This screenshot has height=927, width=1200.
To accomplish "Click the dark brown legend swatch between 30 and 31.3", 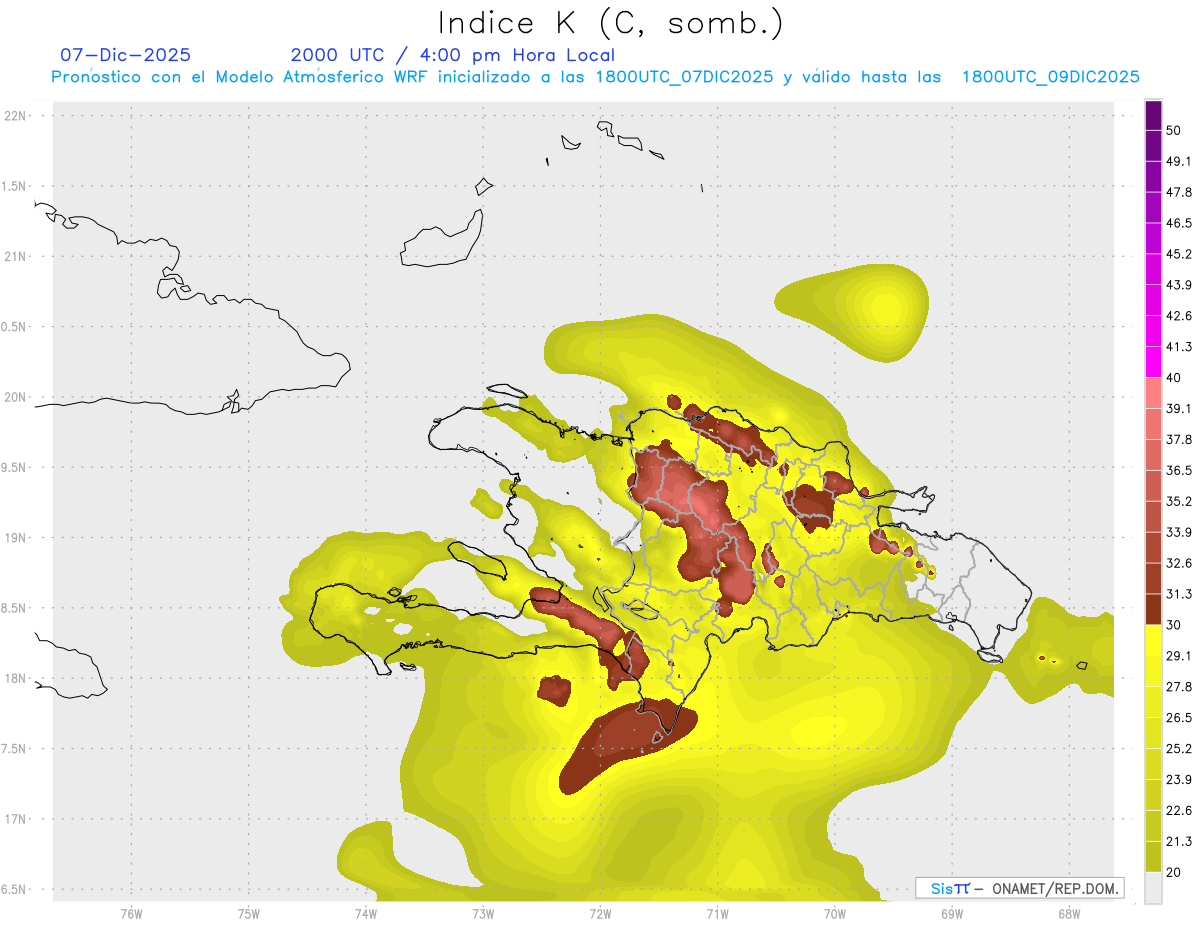I will [x=1153, y=609].
